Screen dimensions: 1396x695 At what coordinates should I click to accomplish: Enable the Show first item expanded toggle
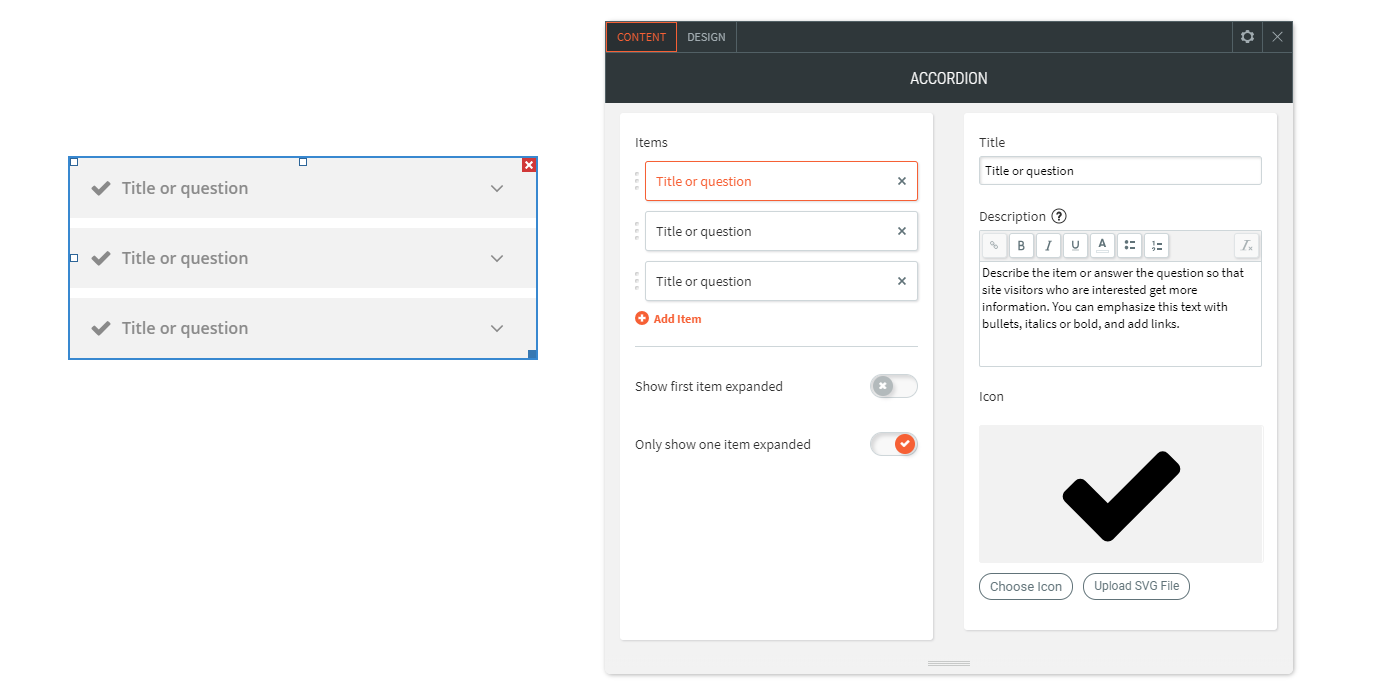click(893, 386)
